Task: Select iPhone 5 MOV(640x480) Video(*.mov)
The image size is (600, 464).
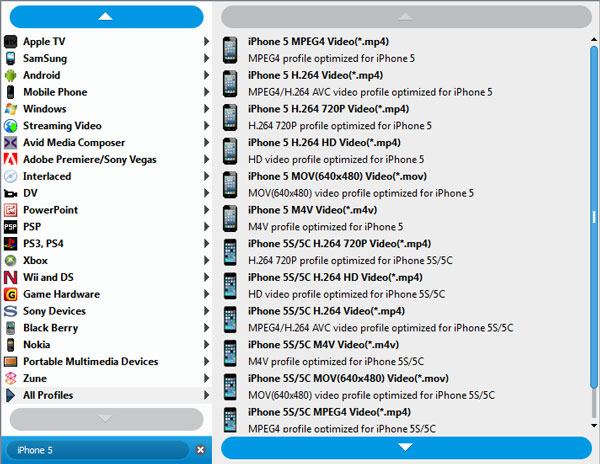Action: click(x=406, y=185)
